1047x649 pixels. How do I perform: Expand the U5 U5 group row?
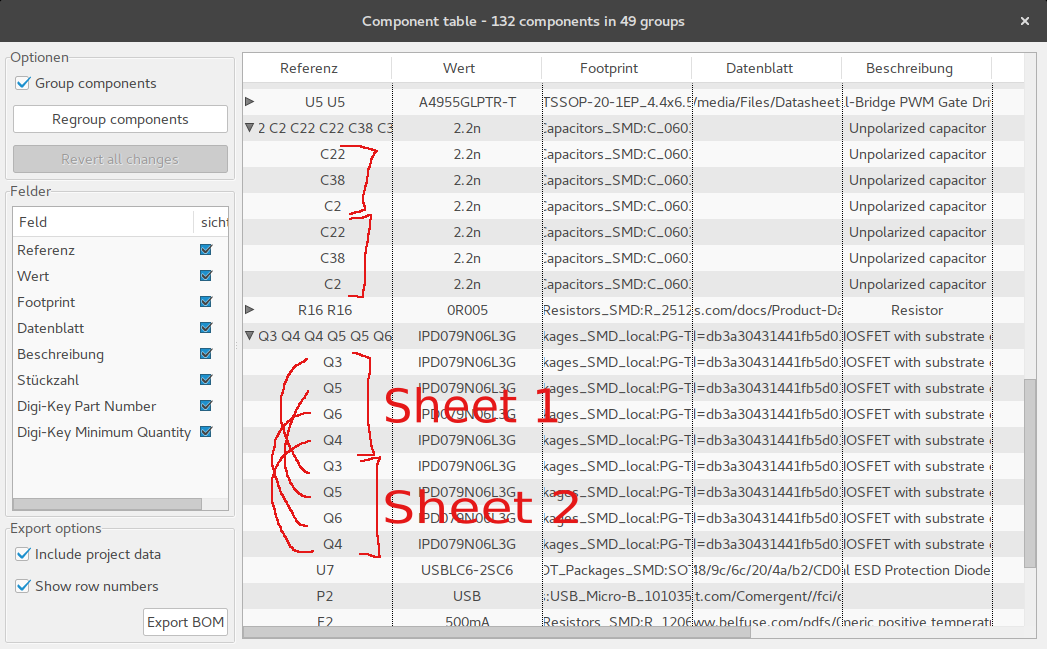coord(250,102)
